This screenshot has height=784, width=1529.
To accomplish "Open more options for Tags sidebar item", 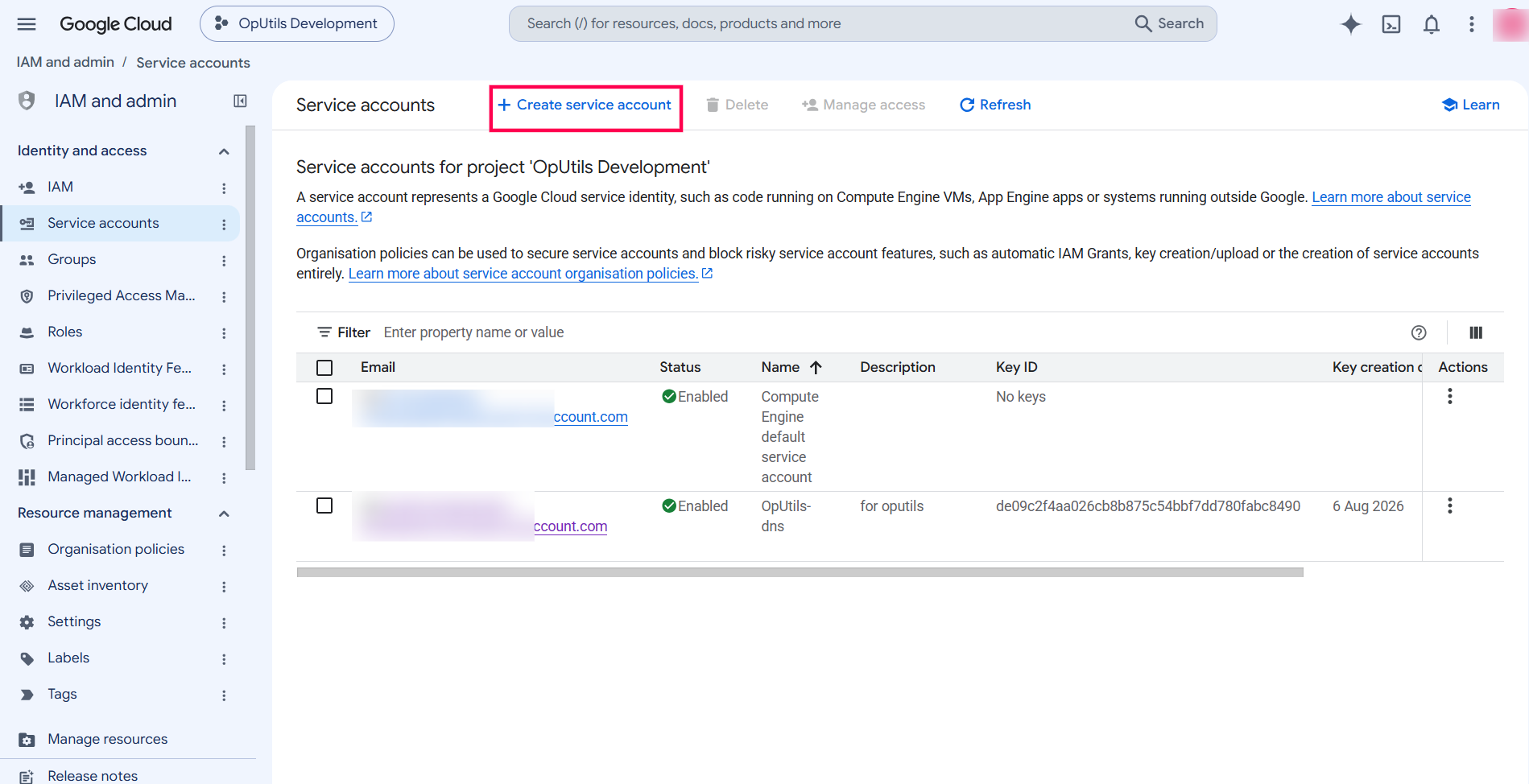I will [224, 695].
